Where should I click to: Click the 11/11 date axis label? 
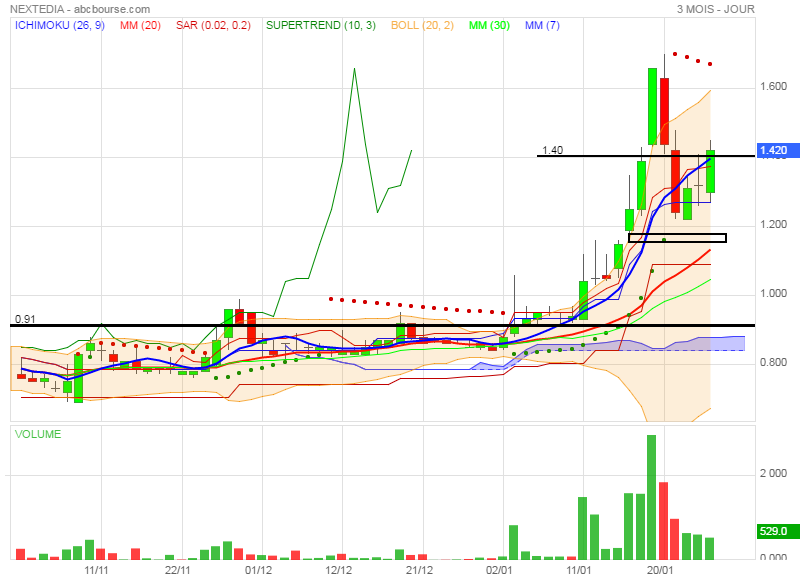tap(96, 570)
